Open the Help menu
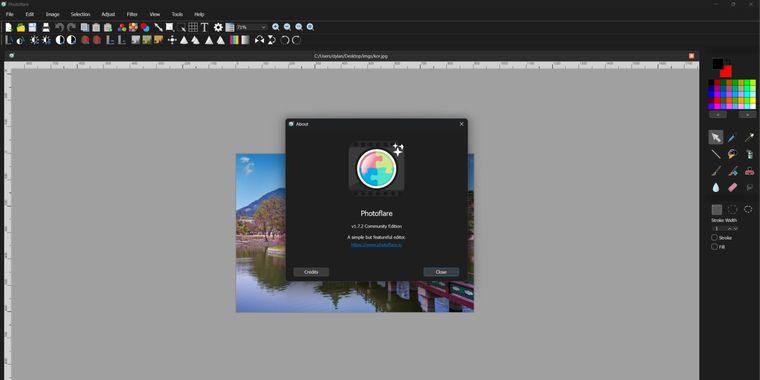The width and height of the screenshot is (760, 380). pos(199,15)
